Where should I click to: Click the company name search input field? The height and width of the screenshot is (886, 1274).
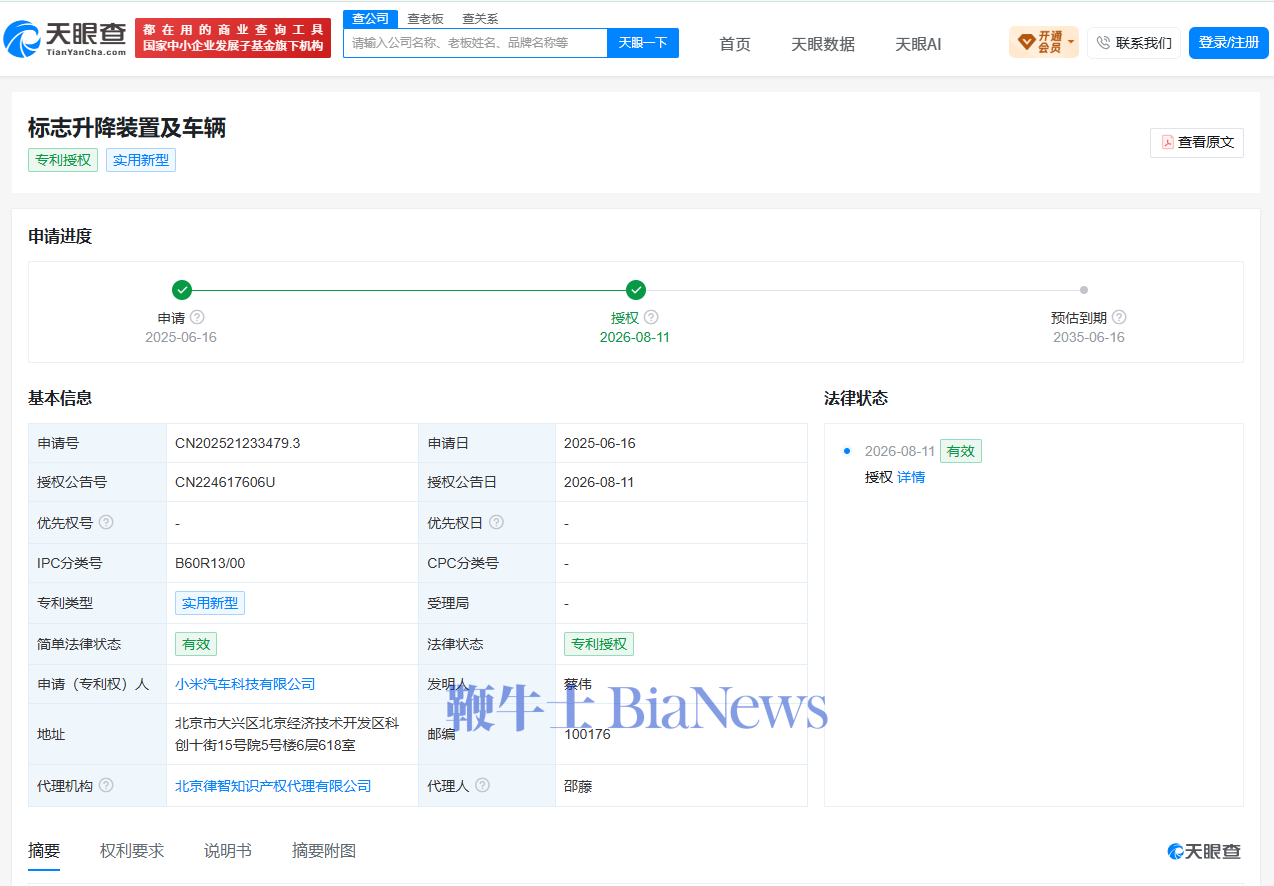(x=475, y=43)
